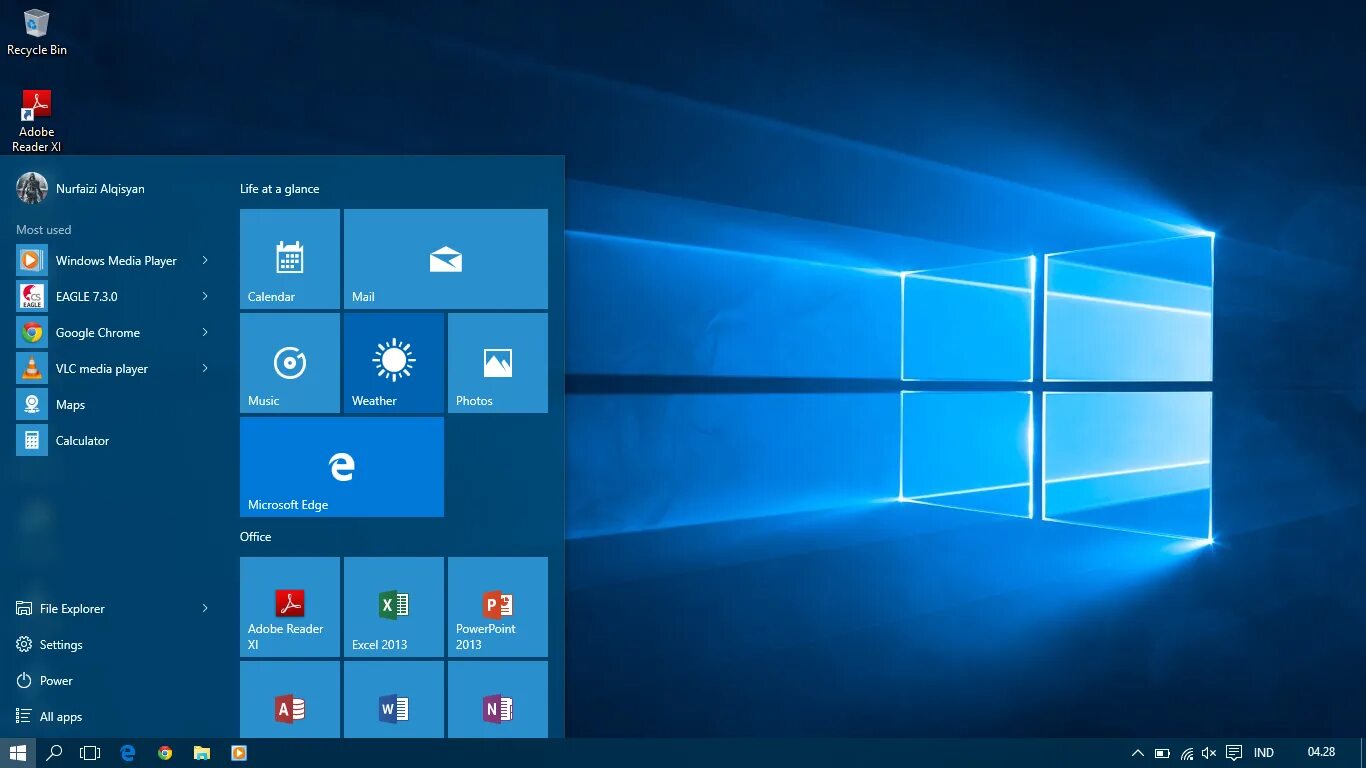Click the IND input language indicator
The width and height of the screenshot is (1366, 768).
(x=1264, y=753)
